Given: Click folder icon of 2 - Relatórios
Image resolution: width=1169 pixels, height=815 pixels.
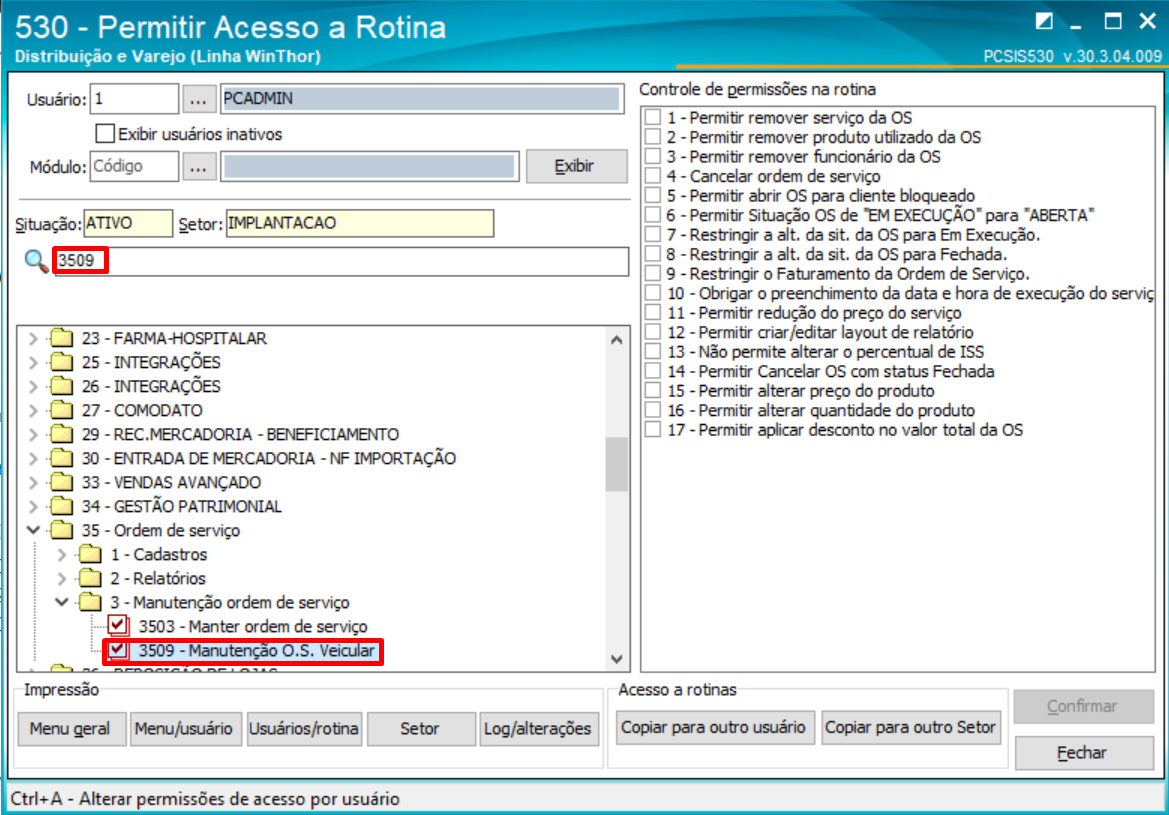Looking at the screenshot, I should [89, 578].
